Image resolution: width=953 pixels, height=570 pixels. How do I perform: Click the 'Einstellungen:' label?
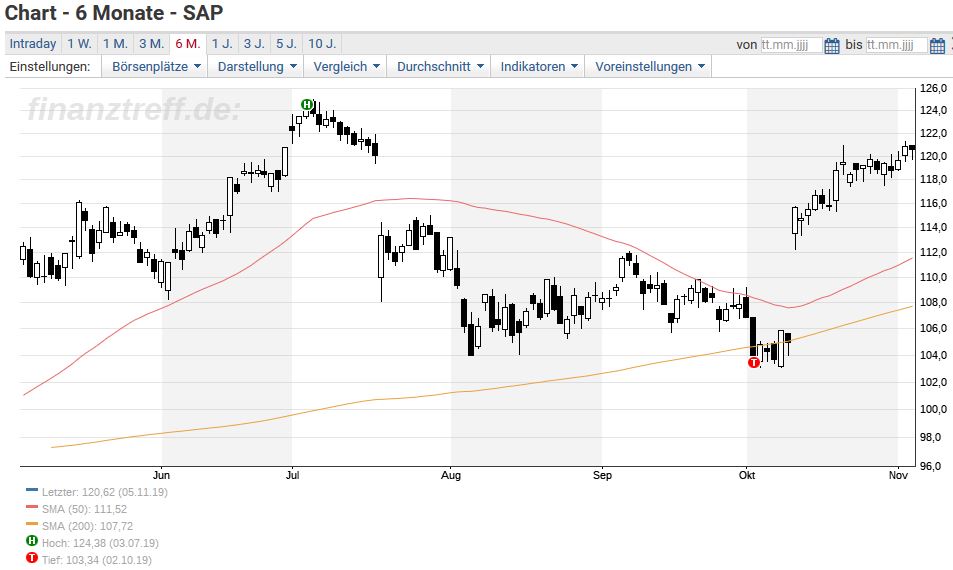coord(50,67)
